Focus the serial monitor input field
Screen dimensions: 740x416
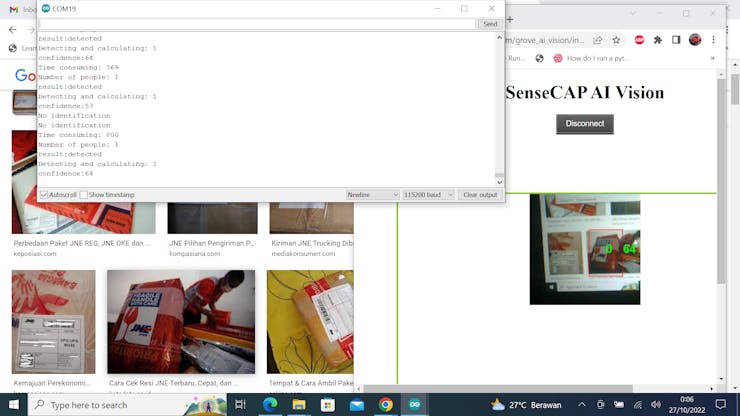(257, 24)
